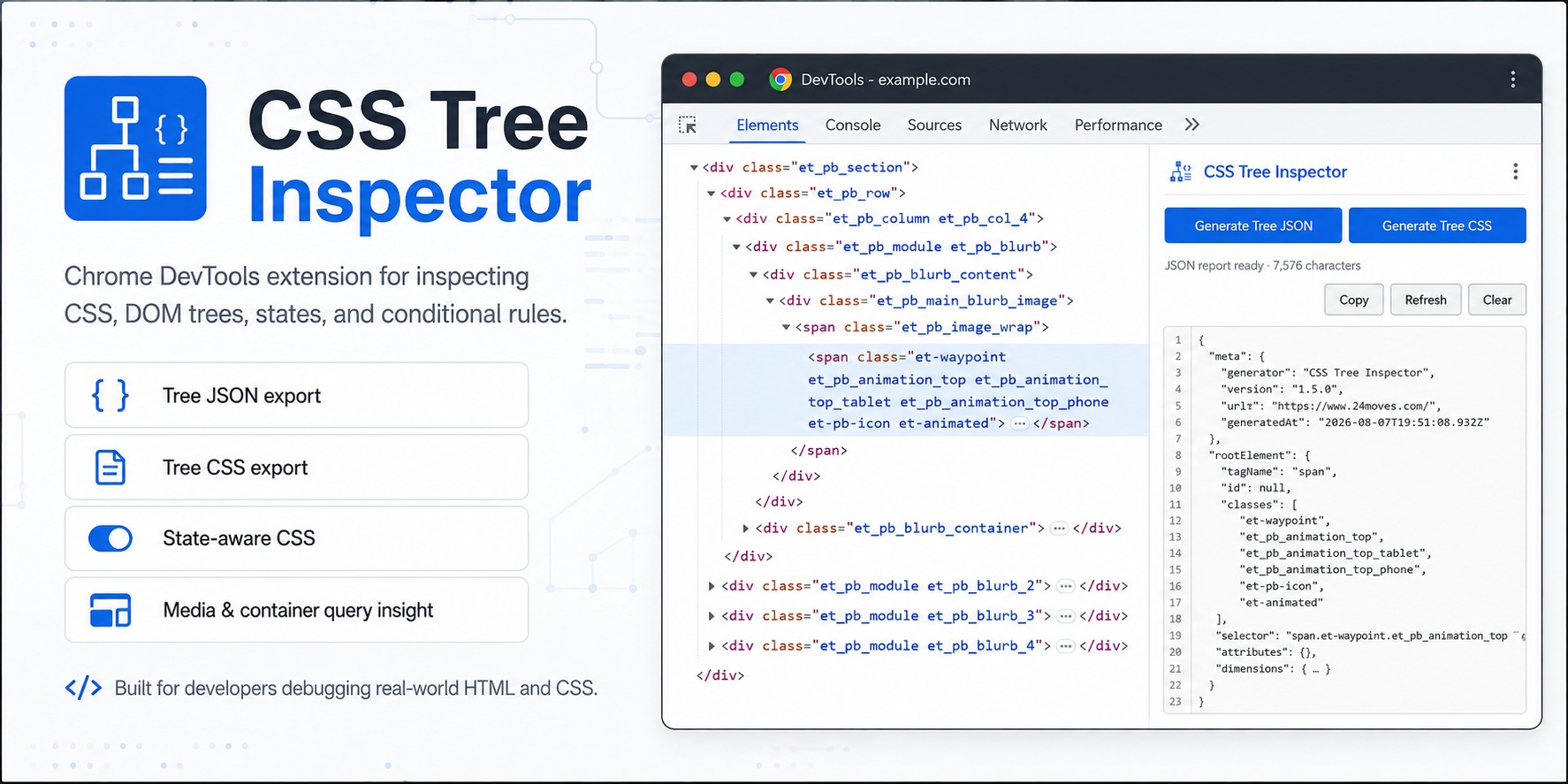Select the highlighted et-waypoint span element
1568x784 pixels.
point(906,390)
